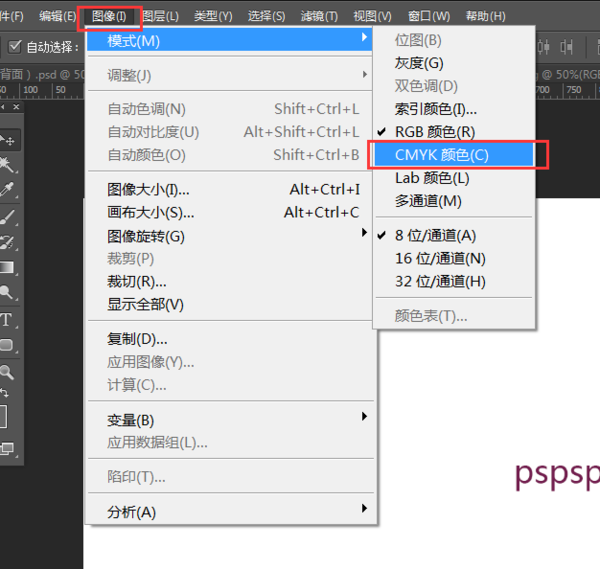Expand the 变量(B) submenu
The height and width of the screenshot is (569, 600).
click(x=230, y=420)
